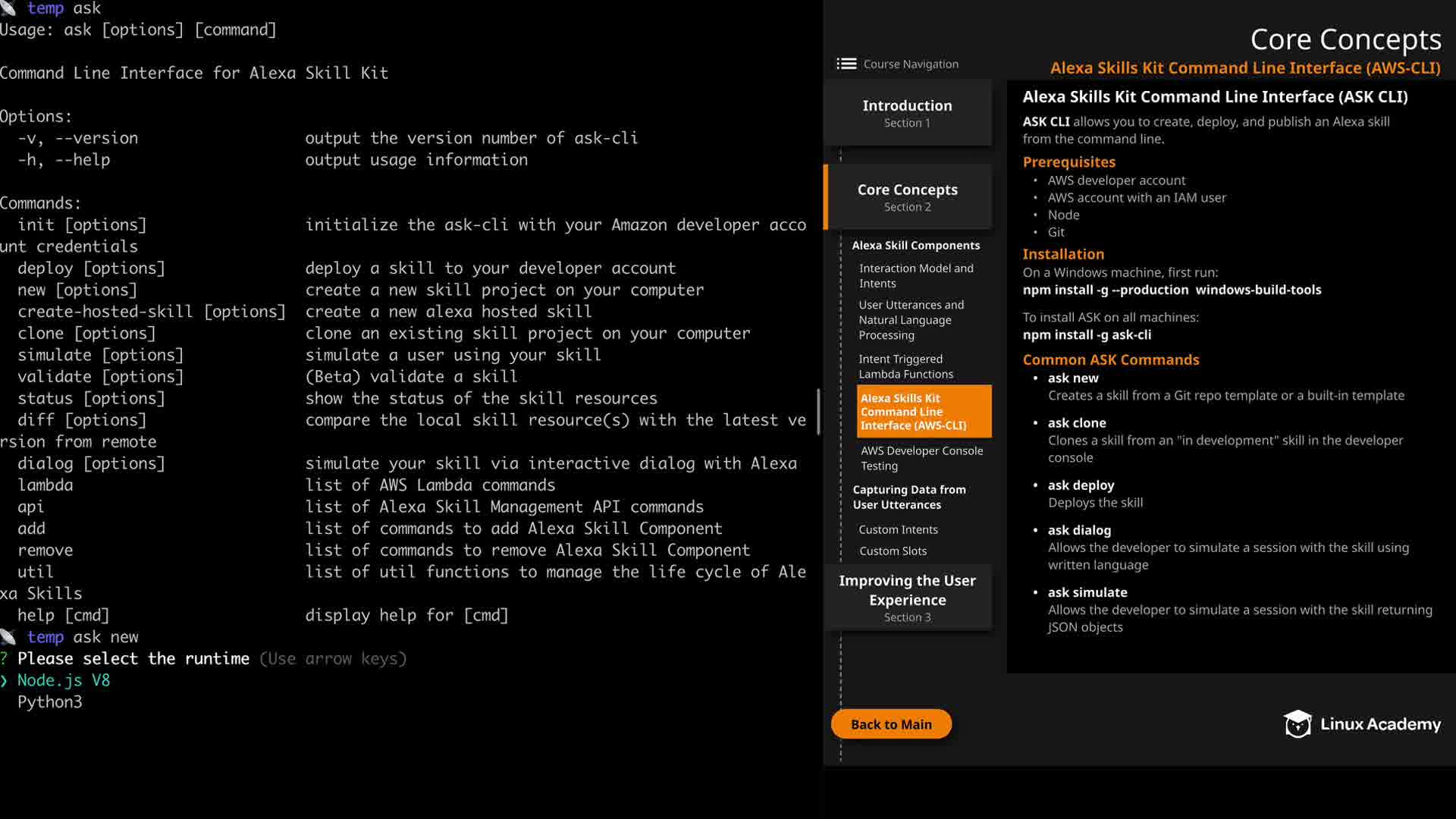Screen dimensions: 1456x819
Task: Click the Course Navigation list icon
Action: 846,64
